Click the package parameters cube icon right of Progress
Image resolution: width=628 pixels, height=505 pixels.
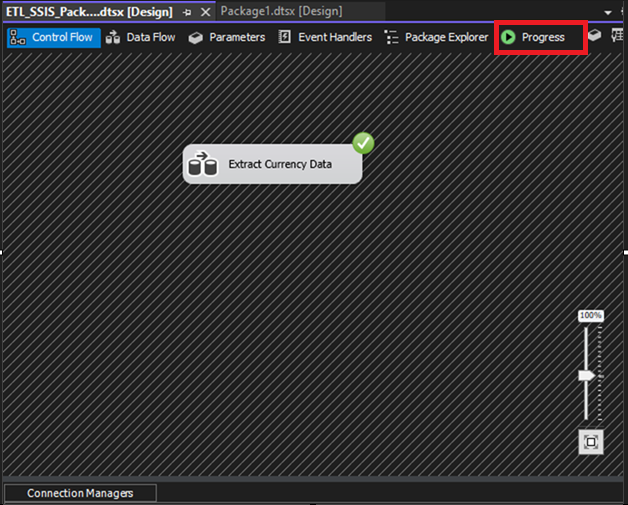click(x=594, y=35)
